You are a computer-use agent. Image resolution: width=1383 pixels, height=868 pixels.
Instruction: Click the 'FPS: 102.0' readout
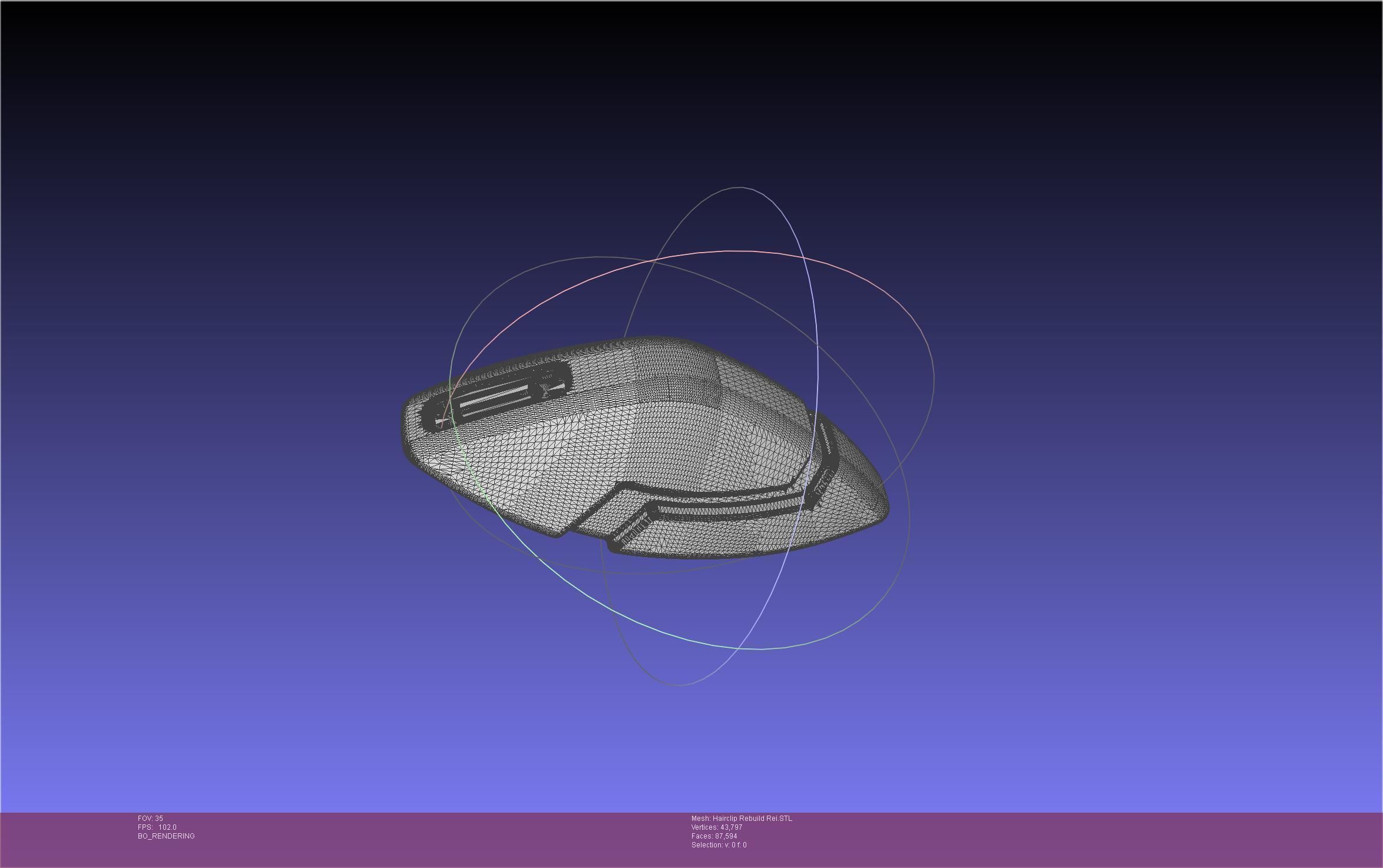[157, 827]
